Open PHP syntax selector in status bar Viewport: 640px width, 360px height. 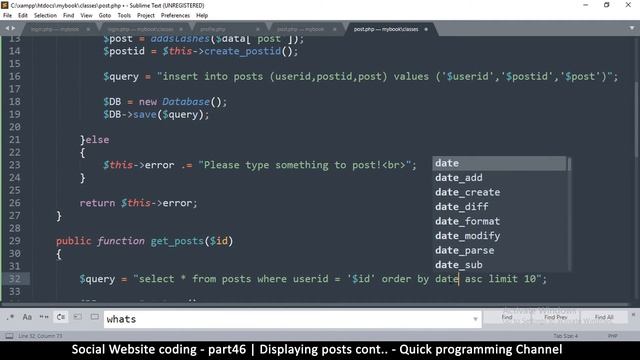[613, 336]
